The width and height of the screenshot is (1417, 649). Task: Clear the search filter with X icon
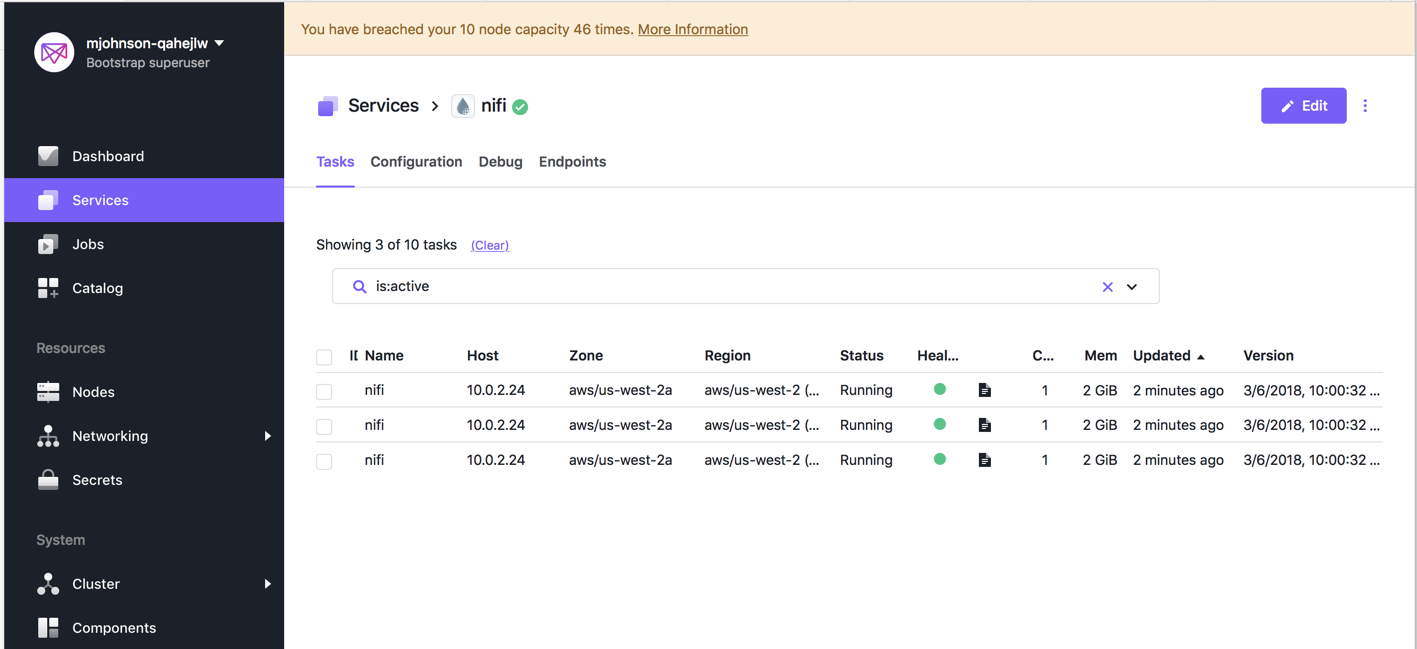(1107, 287)
